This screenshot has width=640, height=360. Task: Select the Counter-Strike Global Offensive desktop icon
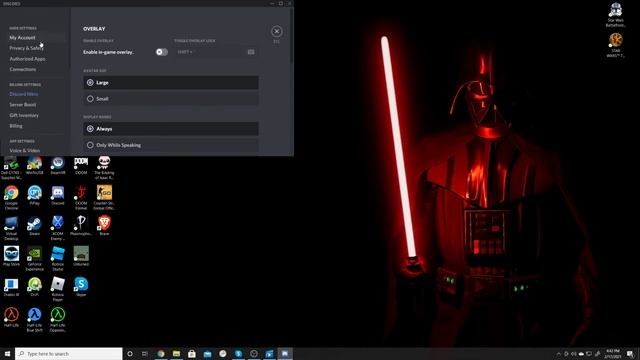coord(104,197)
